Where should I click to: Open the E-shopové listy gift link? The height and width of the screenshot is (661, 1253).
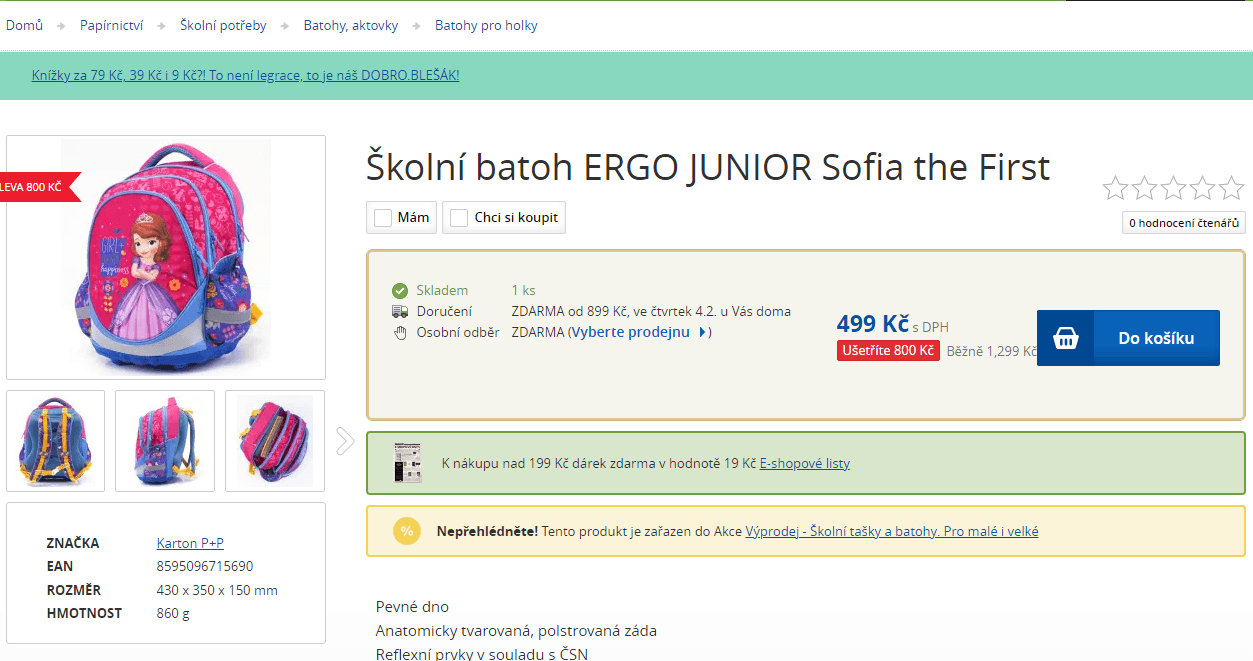(x=805, y=463)
